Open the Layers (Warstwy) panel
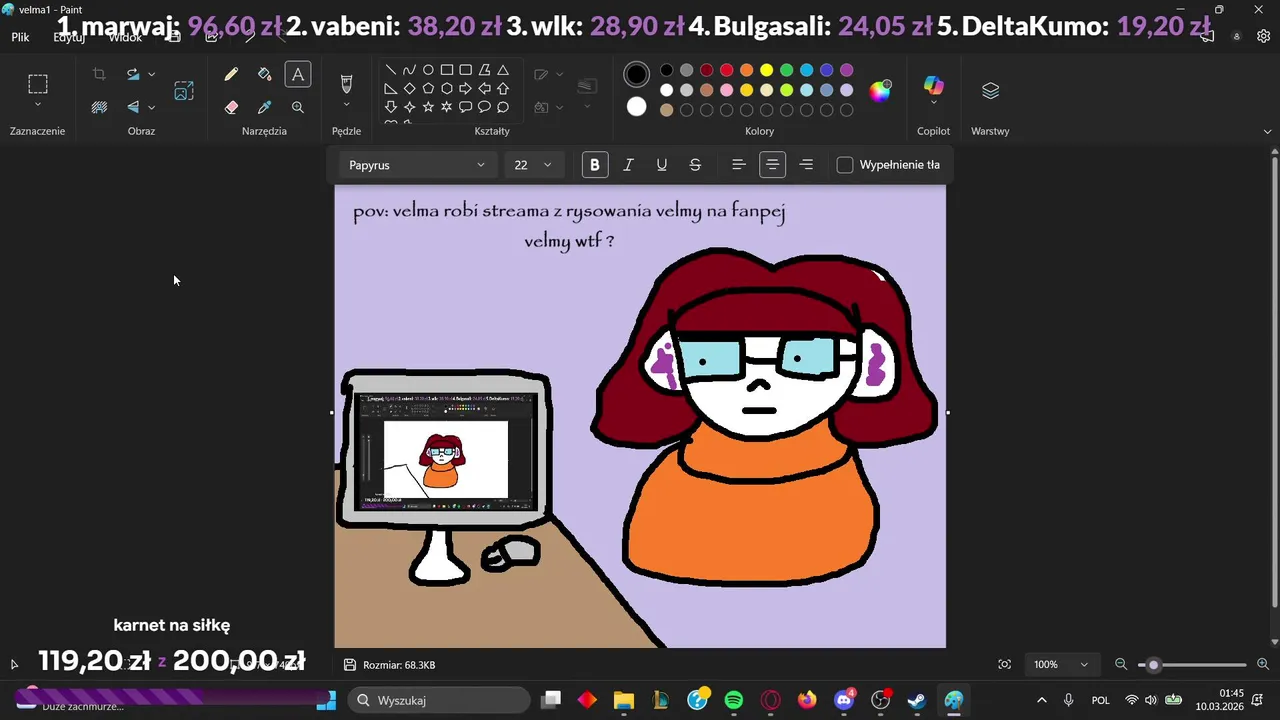The image size is (1280, 720). pyautogui.click(x=990, y=91)
